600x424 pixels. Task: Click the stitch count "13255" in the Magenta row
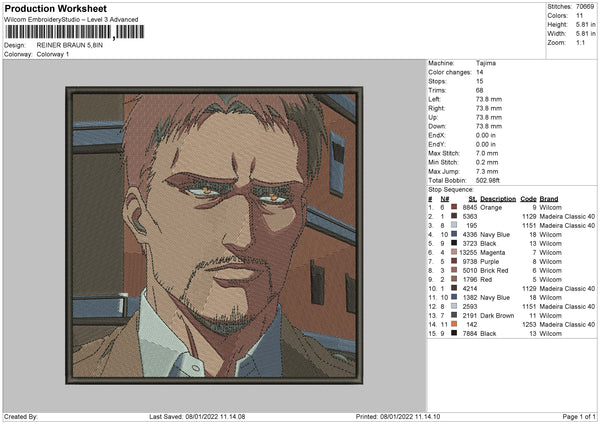point(468,253)
